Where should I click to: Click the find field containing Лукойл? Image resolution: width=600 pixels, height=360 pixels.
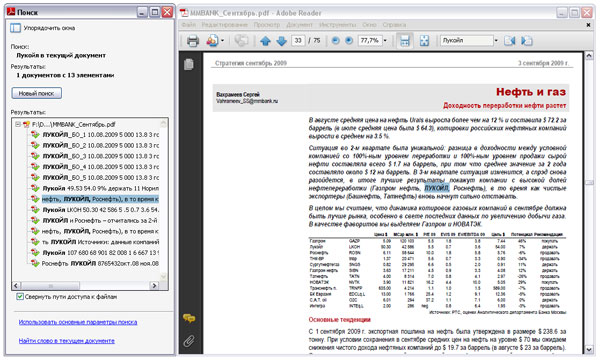(466, 41)
